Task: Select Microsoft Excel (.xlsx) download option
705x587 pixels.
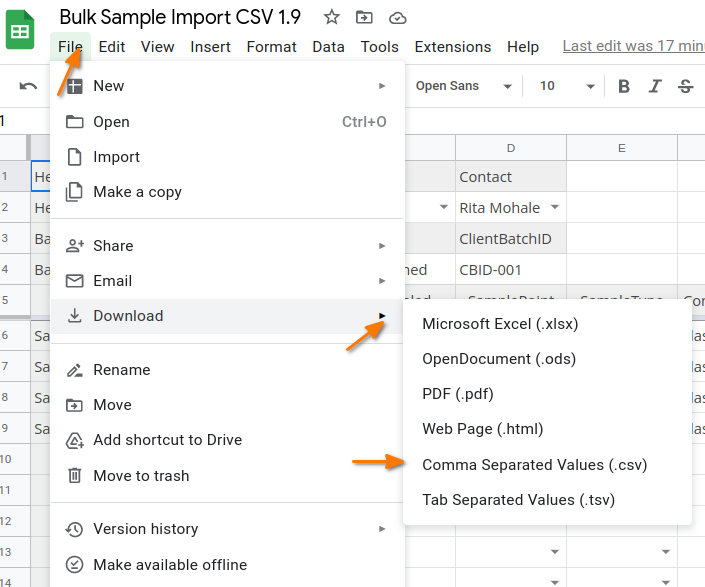Action: coord(500,324)
